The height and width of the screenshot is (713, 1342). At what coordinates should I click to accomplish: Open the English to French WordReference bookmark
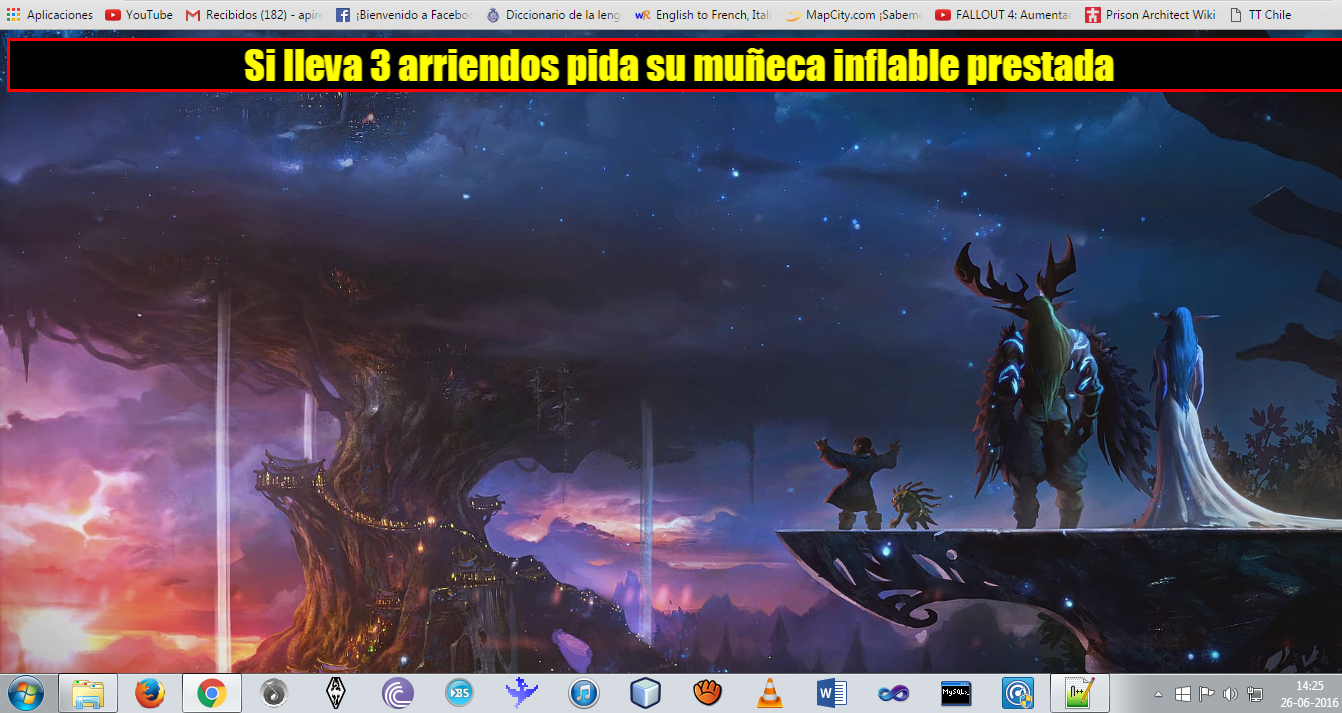click(x=703, y=15)
